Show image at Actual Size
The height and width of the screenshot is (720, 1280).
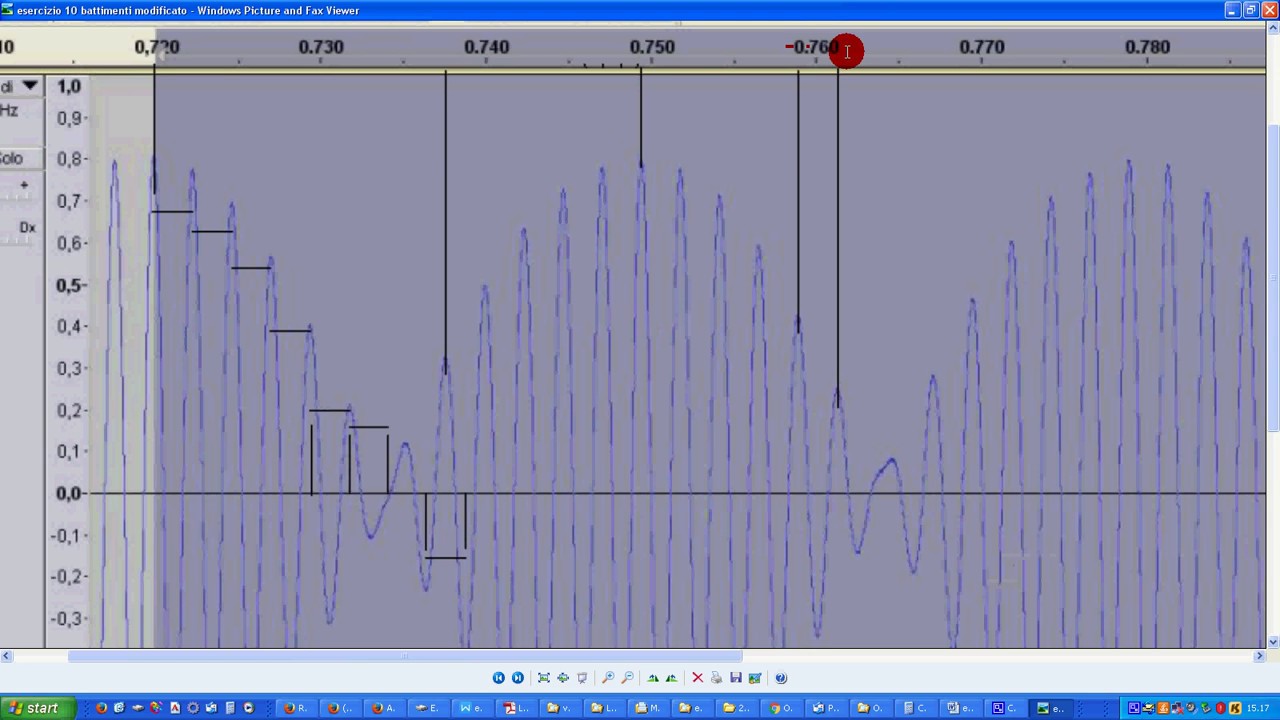point(563,678)
